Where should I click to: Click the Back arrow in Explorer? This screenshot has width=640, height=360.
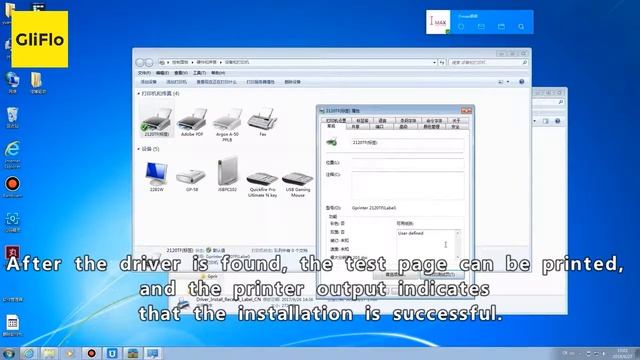tap(140, 62)
